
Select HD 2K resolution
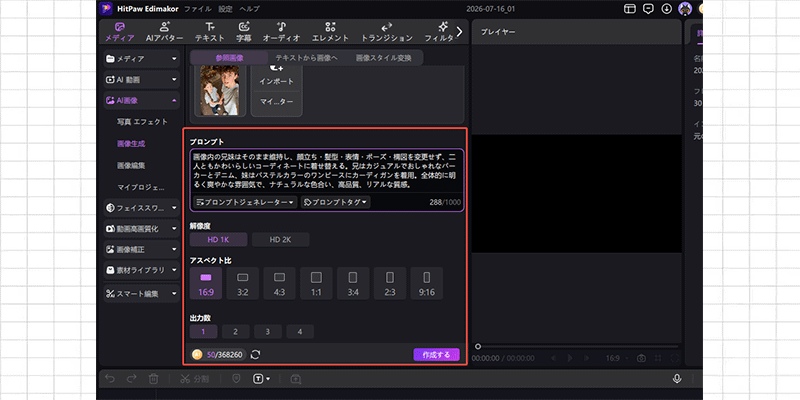[x=280, y=240]
